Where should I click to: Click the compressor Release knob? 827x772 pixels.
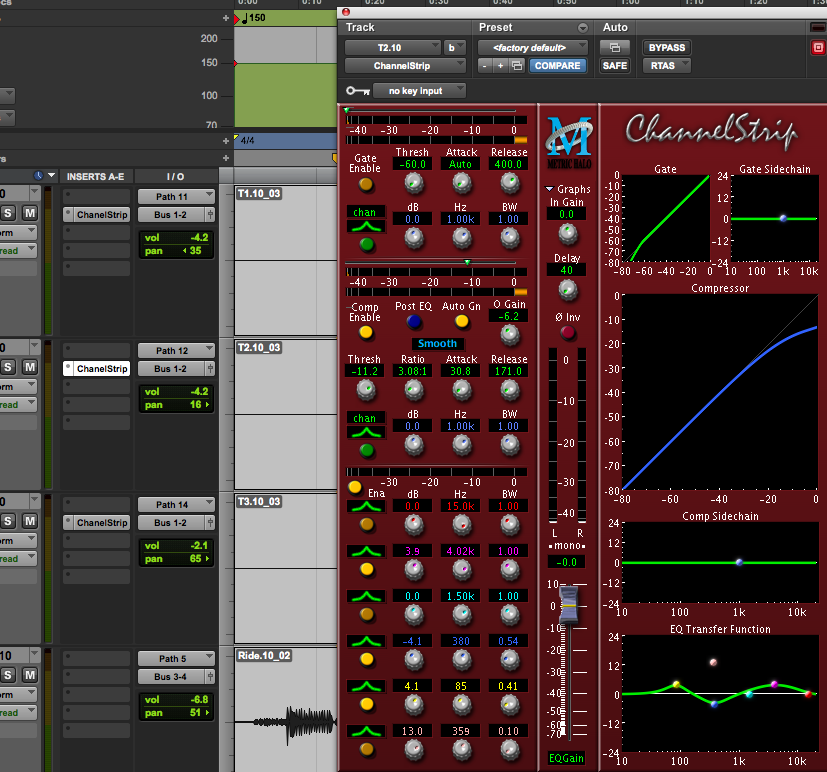[x=510, y=390]
